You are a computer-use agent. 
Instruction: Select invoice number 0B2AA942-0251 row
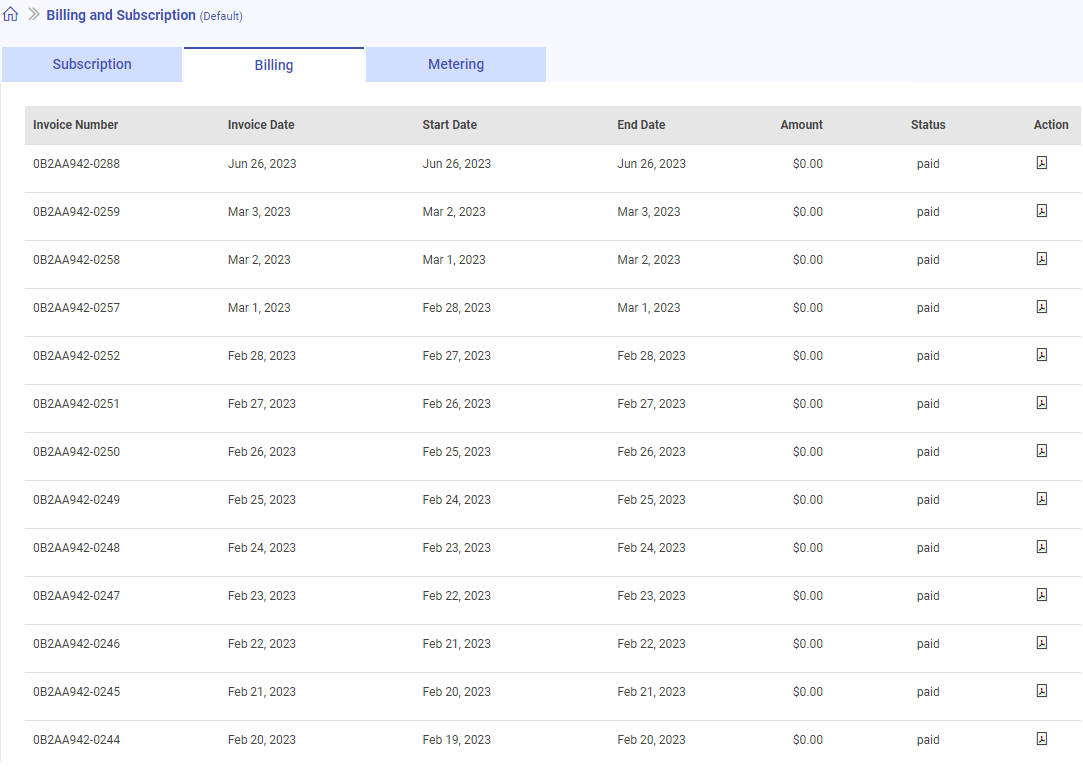[77, 404]
